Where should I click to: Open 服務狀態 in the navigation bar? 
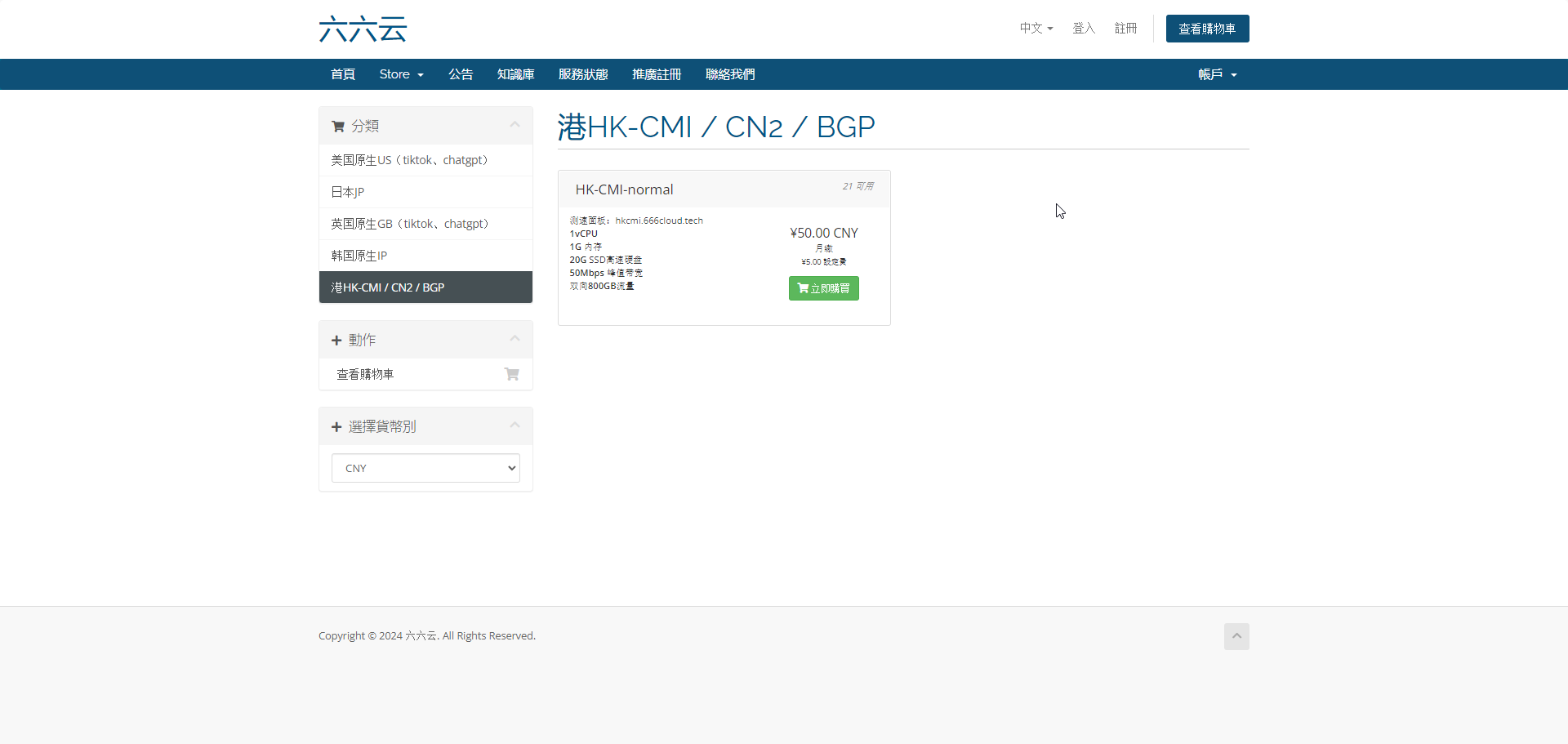583,74
